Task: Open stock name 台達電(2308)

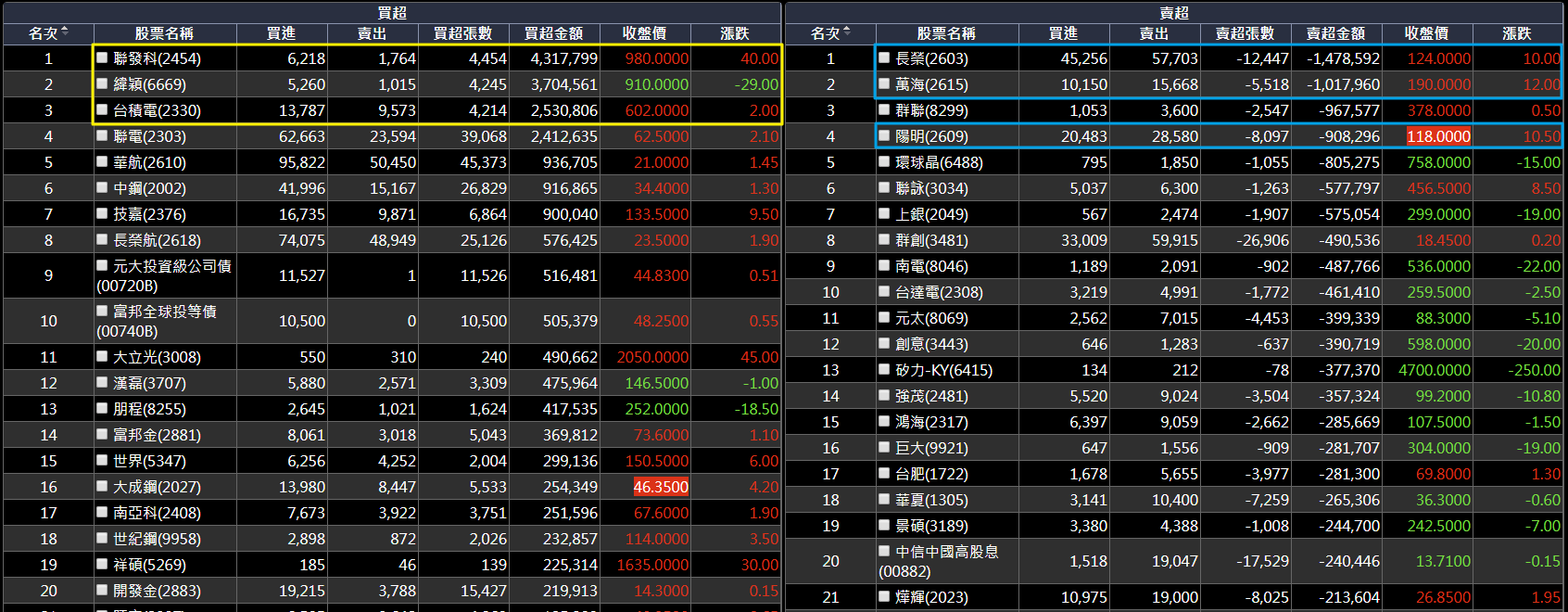Action: click(939, 292)
